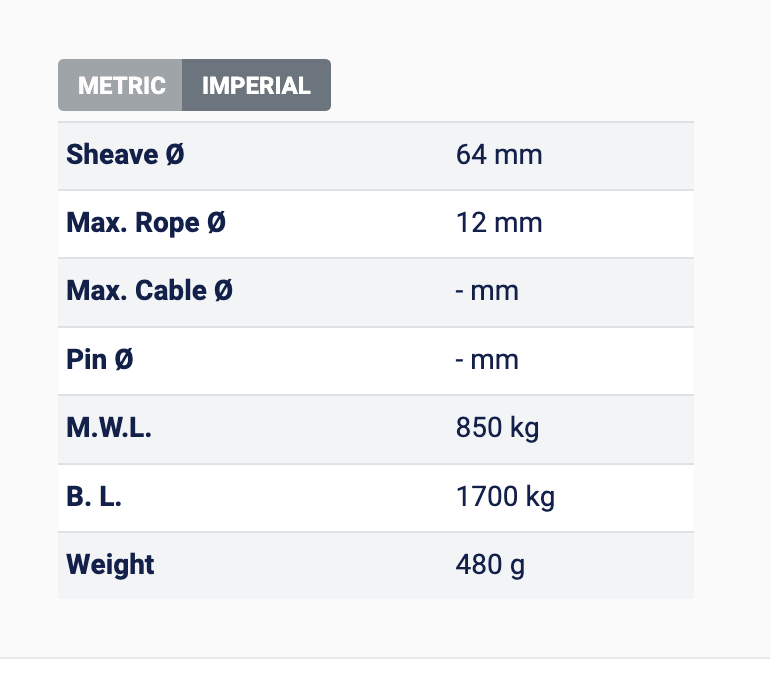Click the Max. Rope Ø label
This screenshot has width=770, height=676.
(x=146, y=223)
